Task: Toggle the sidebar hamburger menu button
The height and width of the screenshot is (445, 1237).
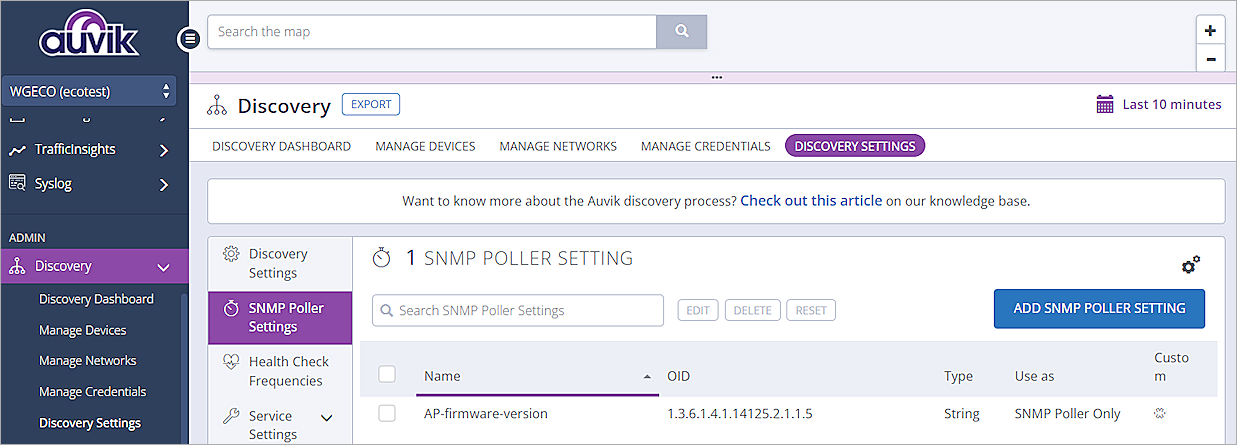Action: tap(189, 39)
